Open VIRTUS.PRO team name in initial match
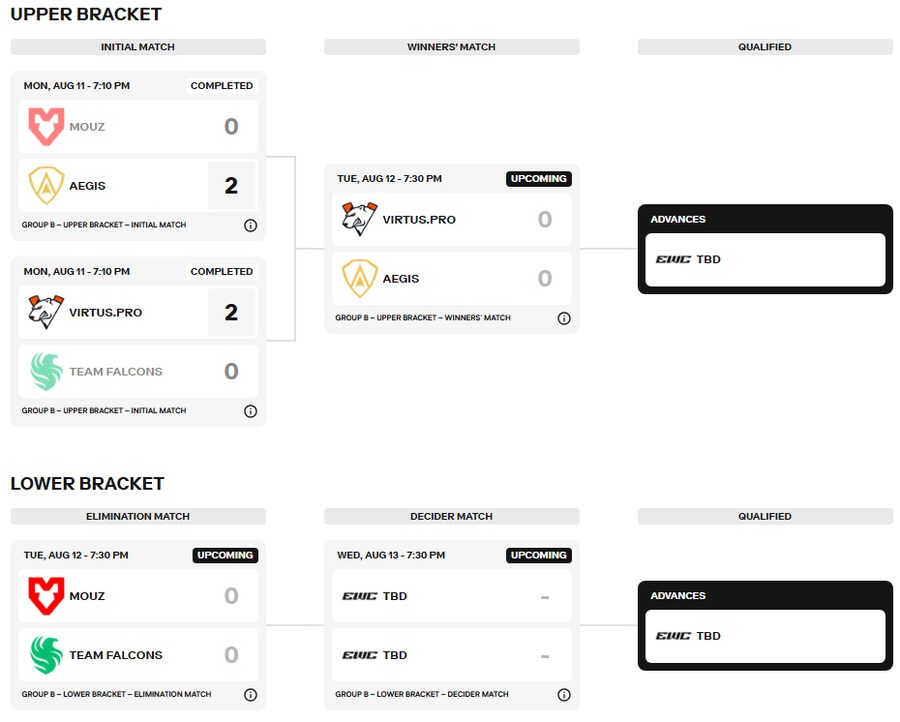900x722 pixels. (x=106, y=313)
